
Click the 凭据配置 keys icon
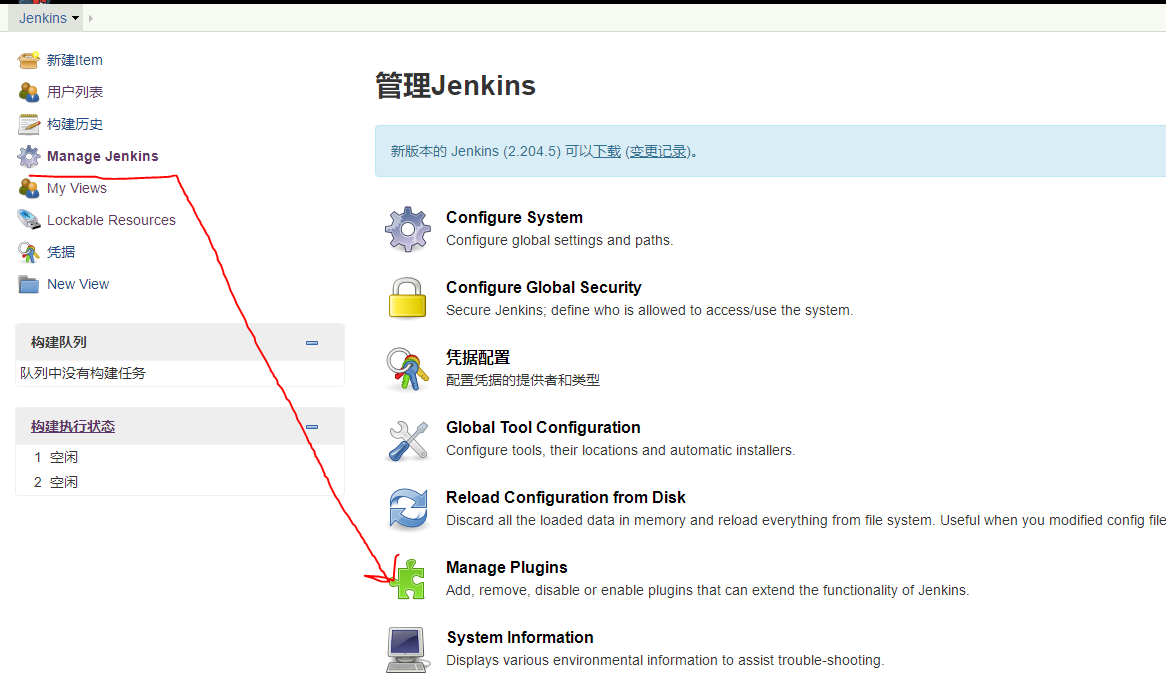[x=408, y=369]
